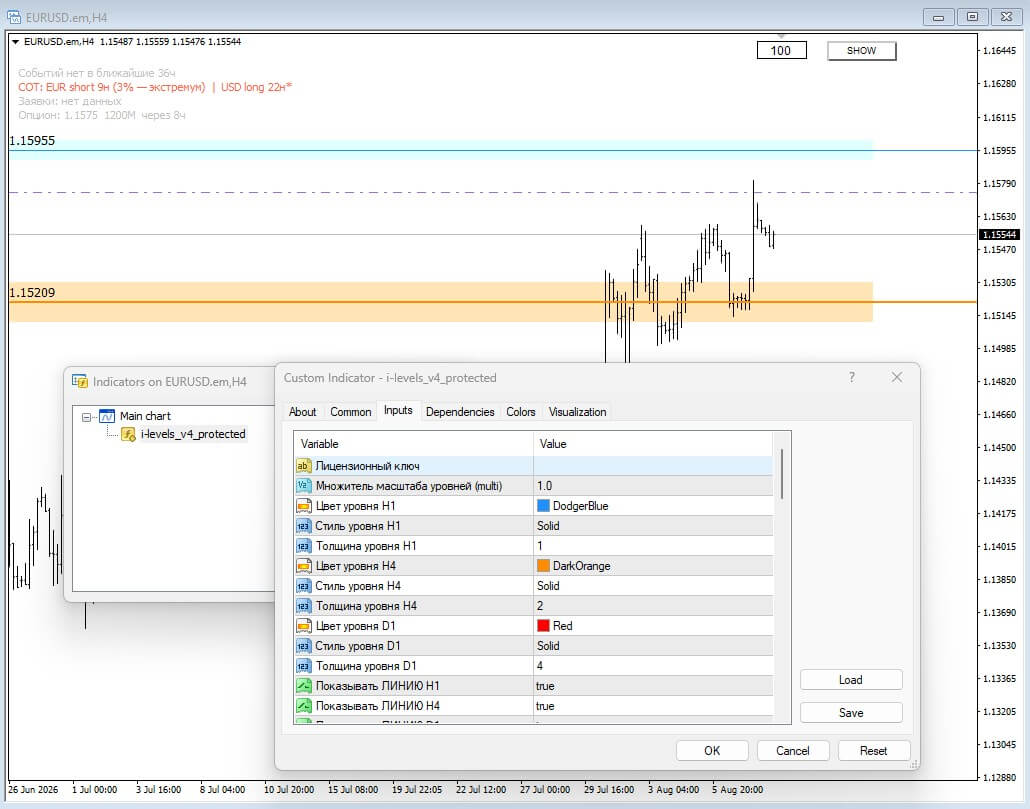
Task: Click the color icon beside Цвет уровня H1
Action: pyautogui.click(x=303, y=506)
